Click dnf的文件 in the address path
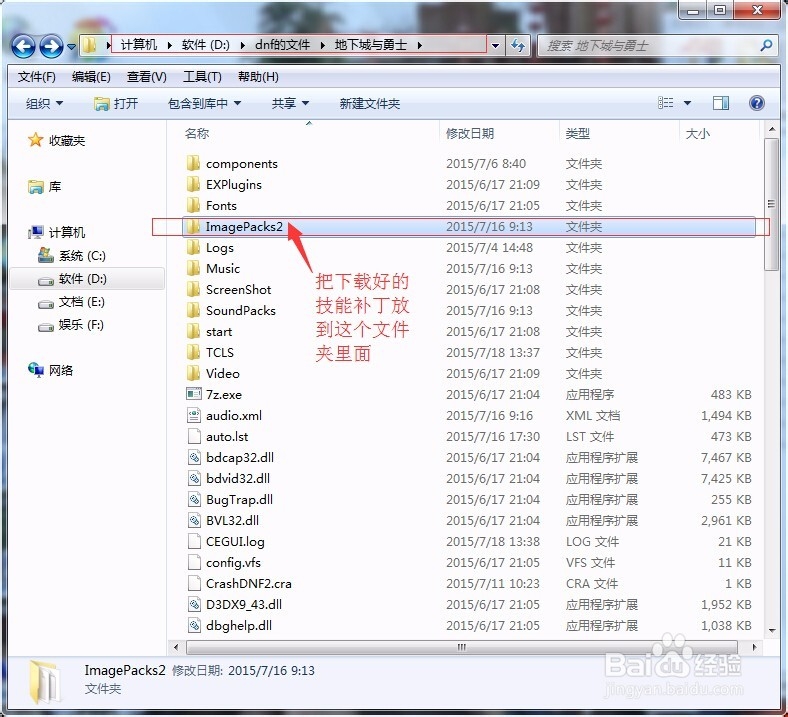Screen dimensions: 788x717 (x=282, y=45)
